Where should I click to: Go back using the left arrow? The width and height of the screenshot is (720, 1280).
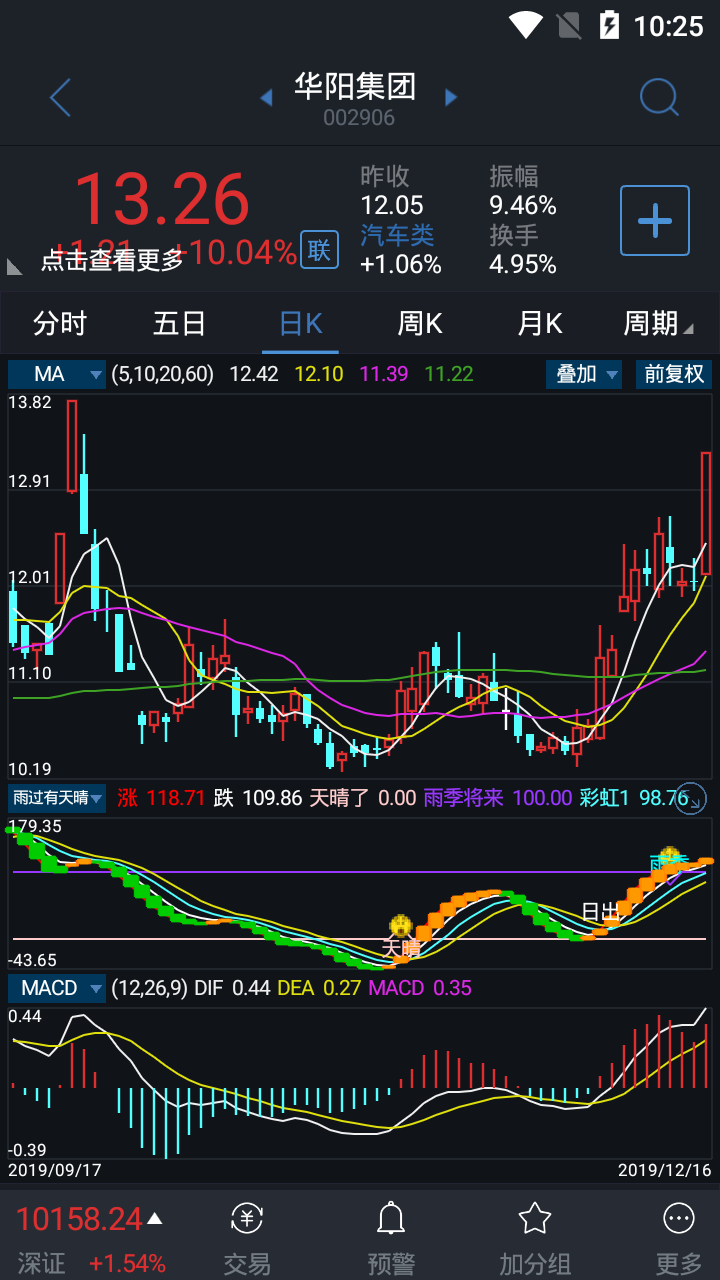[61, 98]
